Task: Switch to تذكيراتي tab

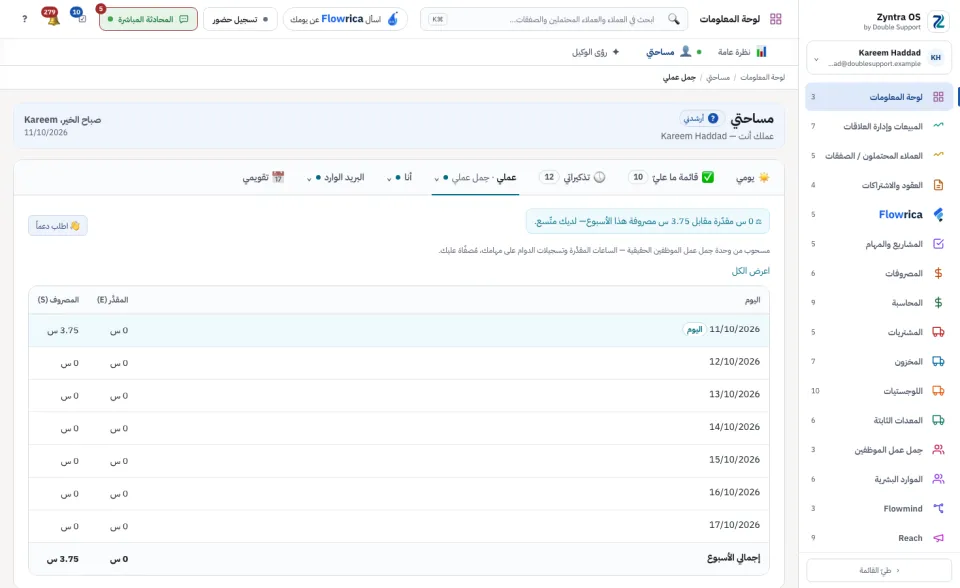Action: [572, 178]
